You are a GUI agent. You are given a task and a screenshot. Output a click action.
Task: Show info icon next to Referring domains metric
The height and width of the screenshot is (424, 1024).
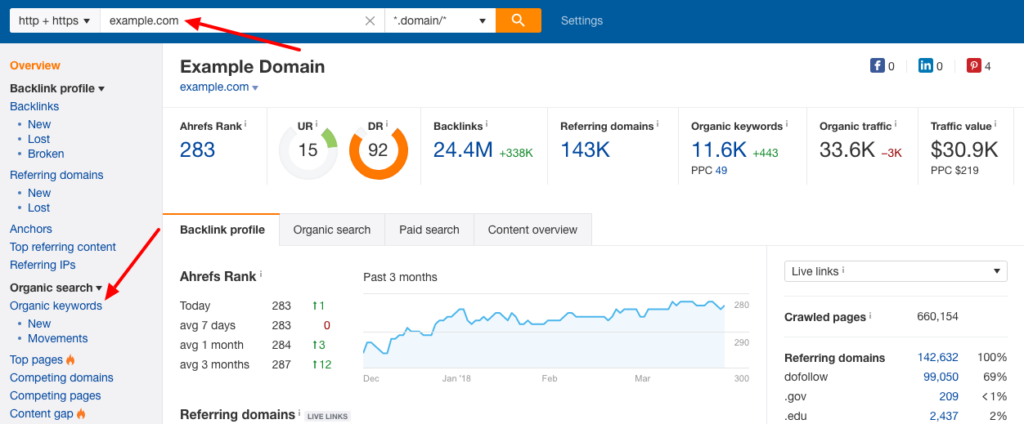(x=658, y=123)
